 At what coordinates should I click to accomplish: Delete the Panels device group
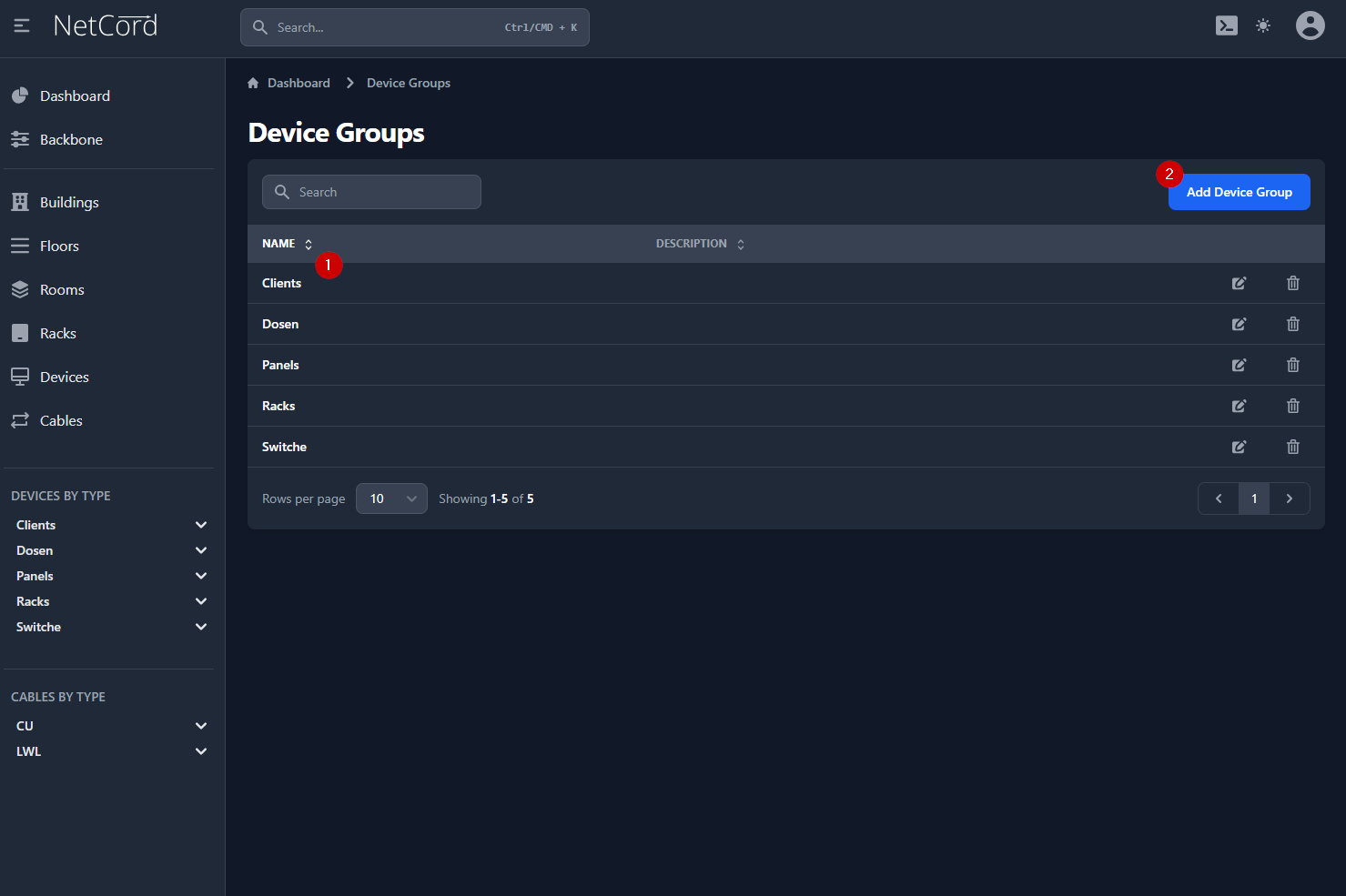coord(1292,365)
